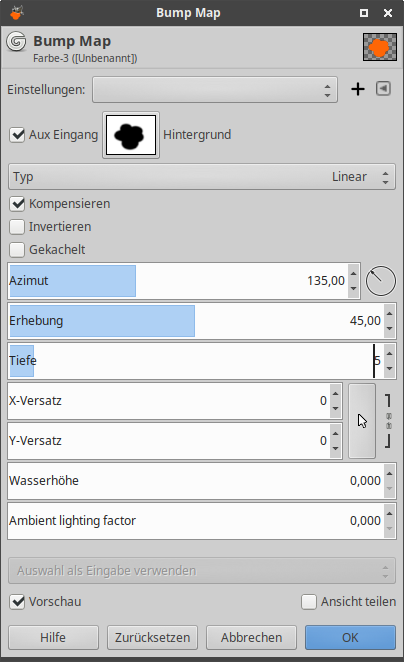This screenshot has height=662, width=404.
Task: Increase Tiefe with the up arrow
Action: pyautogui.click(x=390, y=354)
